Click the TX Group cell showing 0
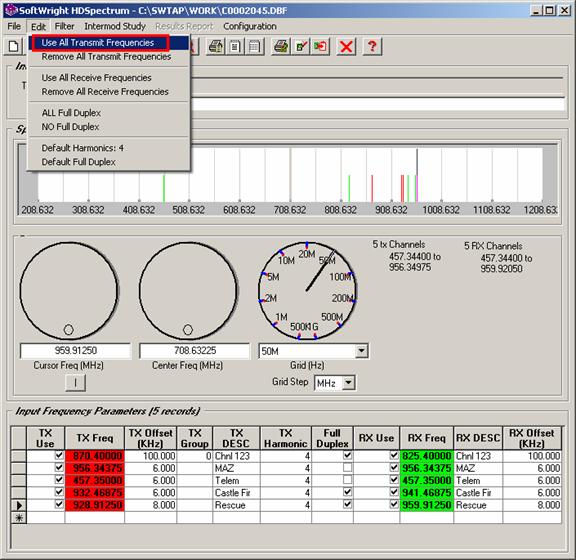Viewport: 576px width, 560px height. coord(195,456)
